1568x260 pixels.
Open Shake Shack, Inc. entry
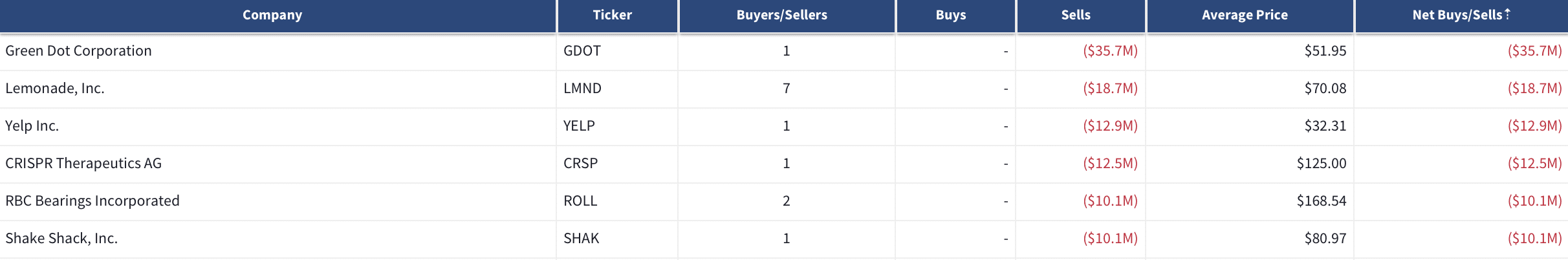pyautogui.click(x=61, y=239)
